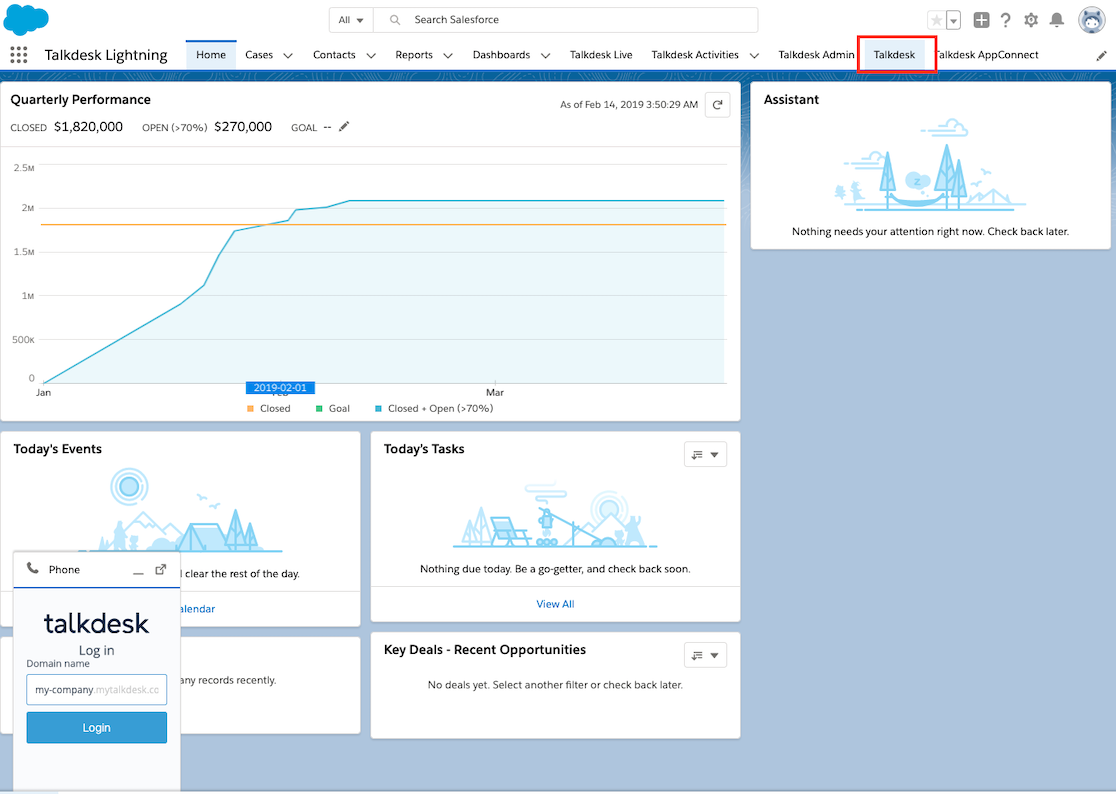This screenshot has width=1116, height=794.
Task: Open the Talkdesk Admin tab
Action: [816, 55]
